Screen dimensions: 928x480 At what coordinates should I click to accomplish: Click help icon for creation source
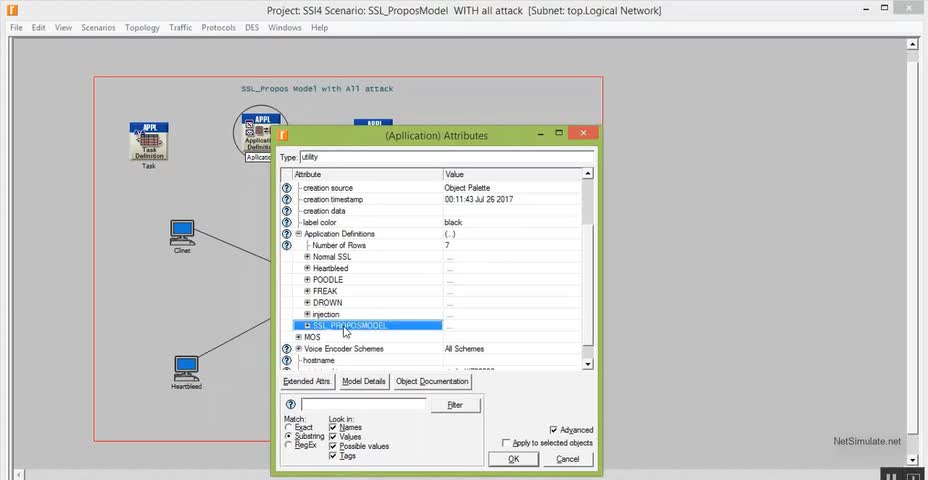point(286,188)
